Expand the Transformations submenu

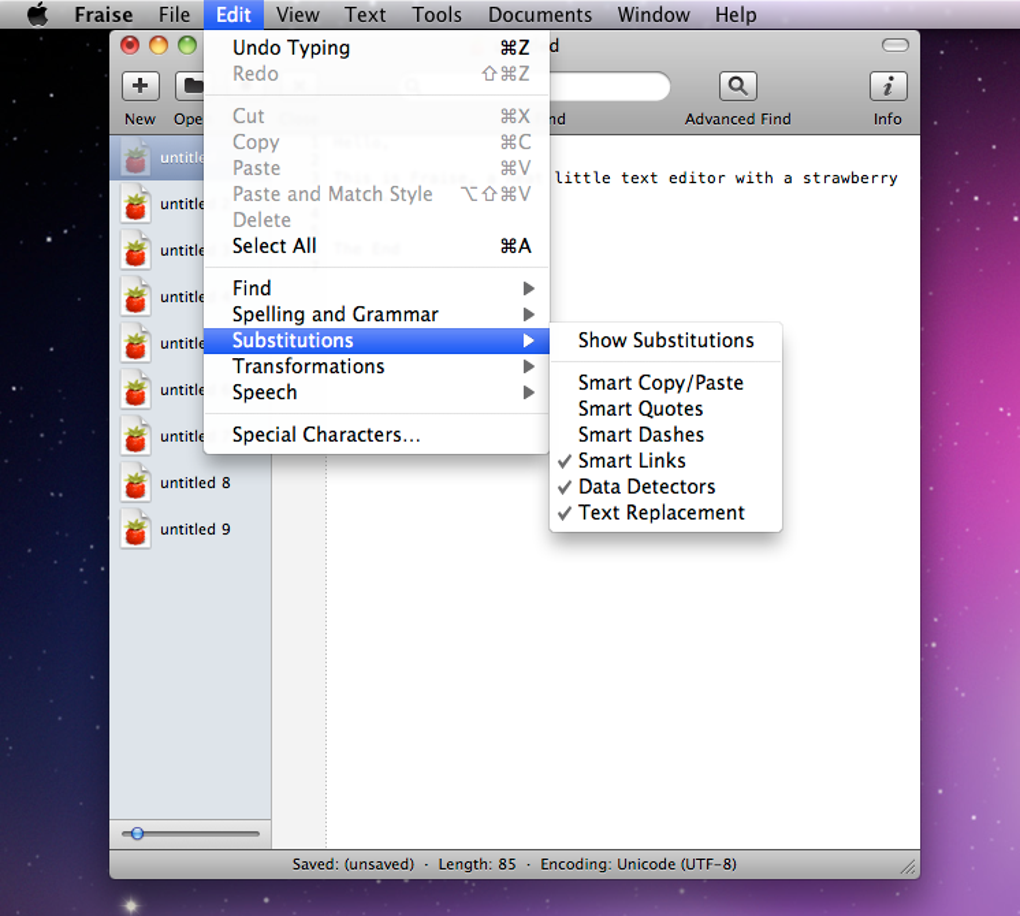pyautogui.click(x=377, y=366)
